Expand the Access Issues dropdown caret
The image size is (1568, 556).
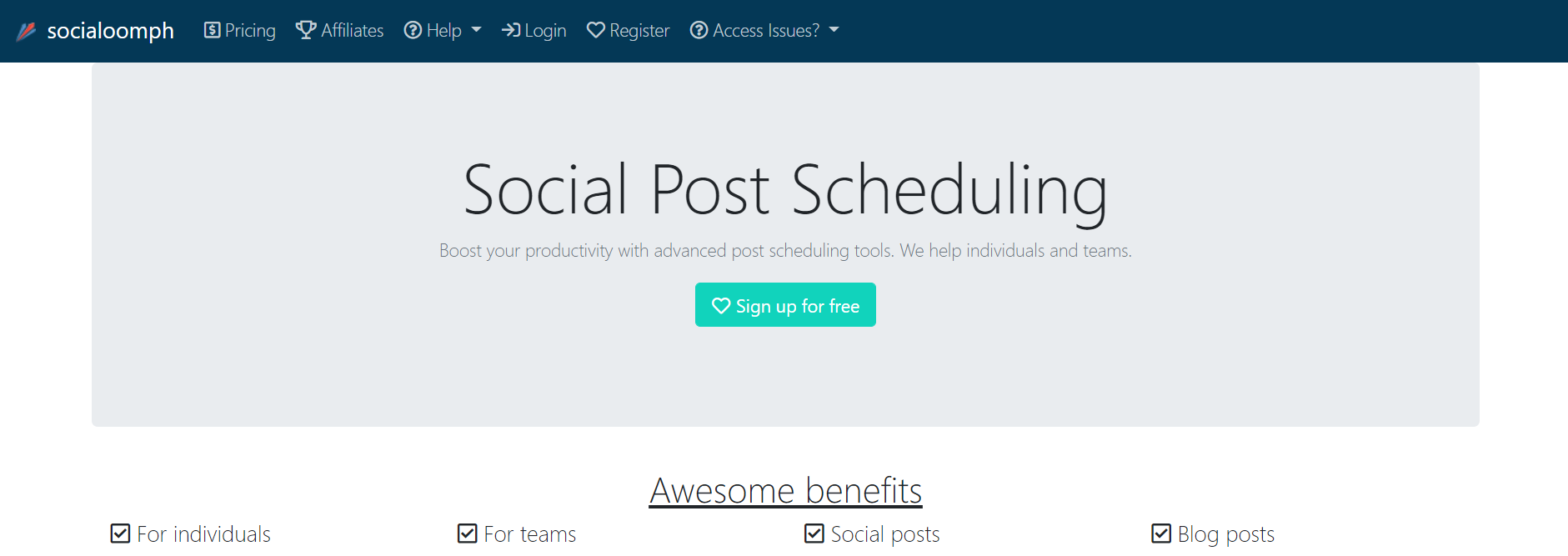point(834,30)
